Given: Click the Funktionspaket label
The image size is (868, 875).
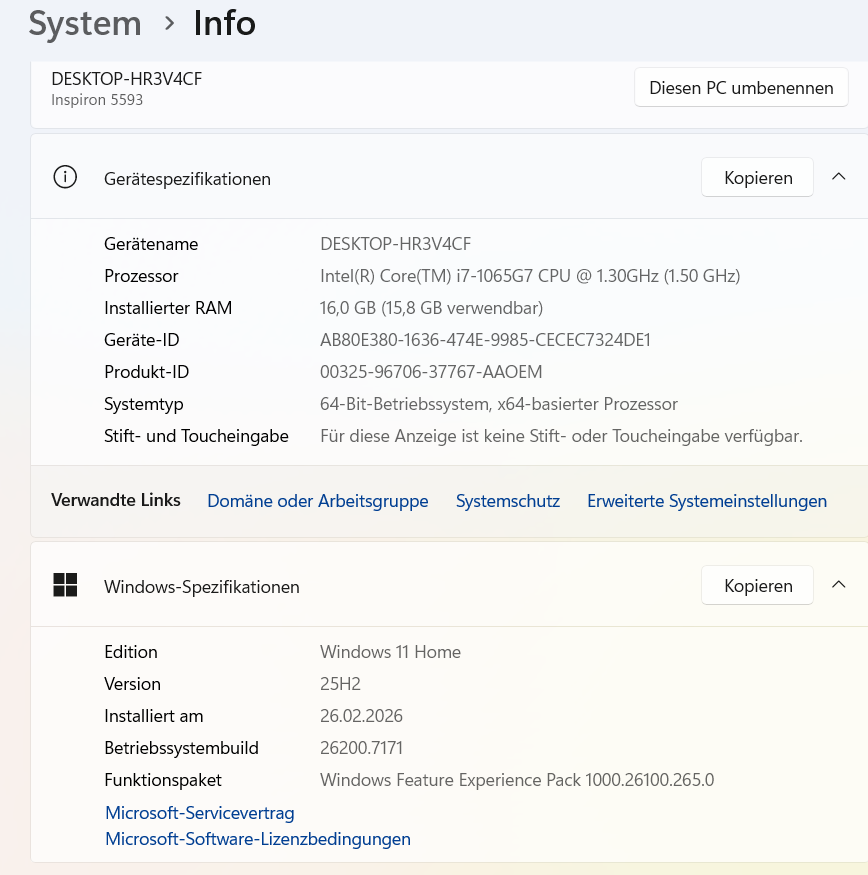Looking at the screenshot, I should pos(163,780).
